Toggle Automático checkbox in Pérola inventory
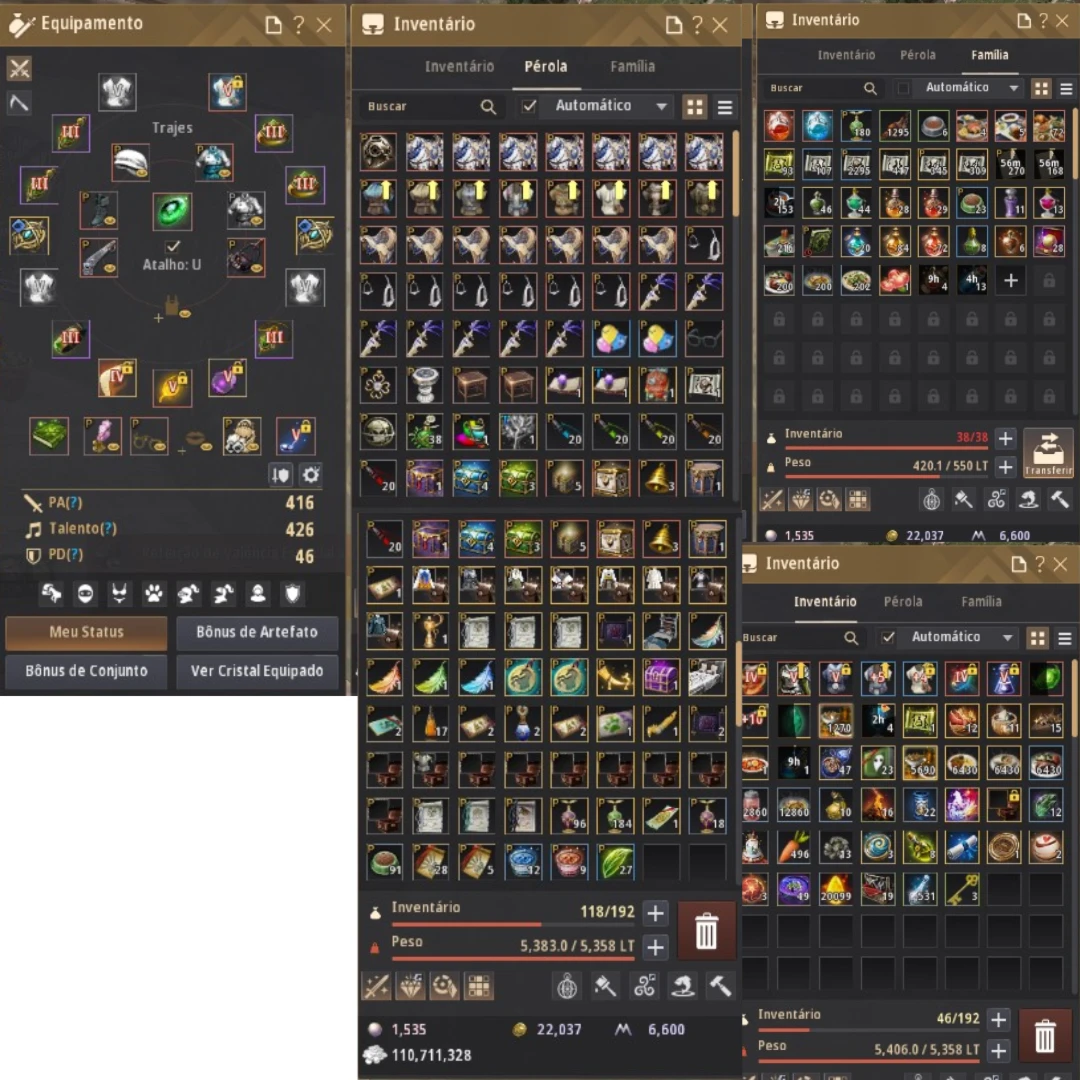The width and height of the screenshot is (1080, 1080). pyautogui.click(x=528, y=106)
